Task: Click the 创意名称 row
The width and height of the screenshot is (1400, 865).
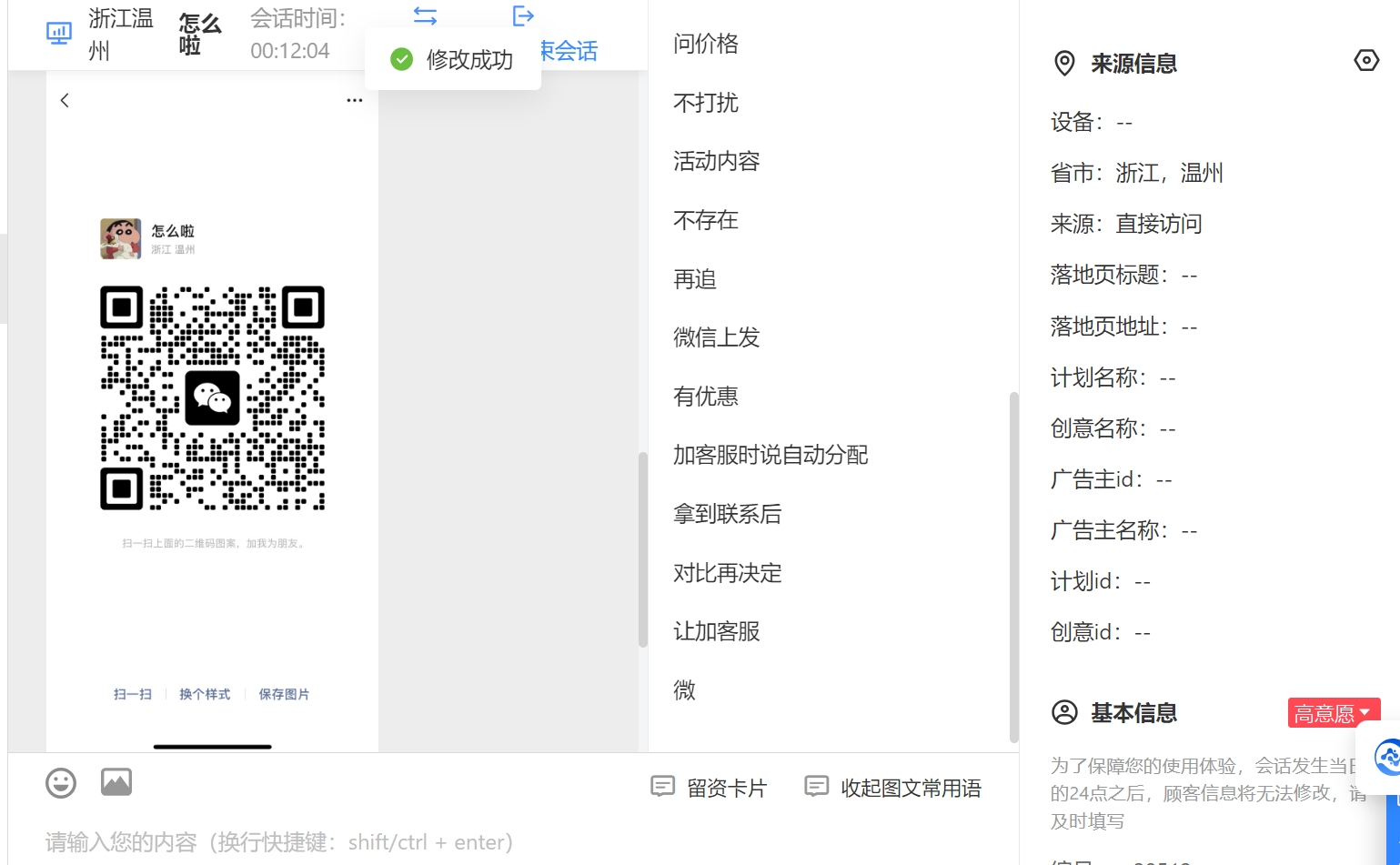Action: (1113, 428)
